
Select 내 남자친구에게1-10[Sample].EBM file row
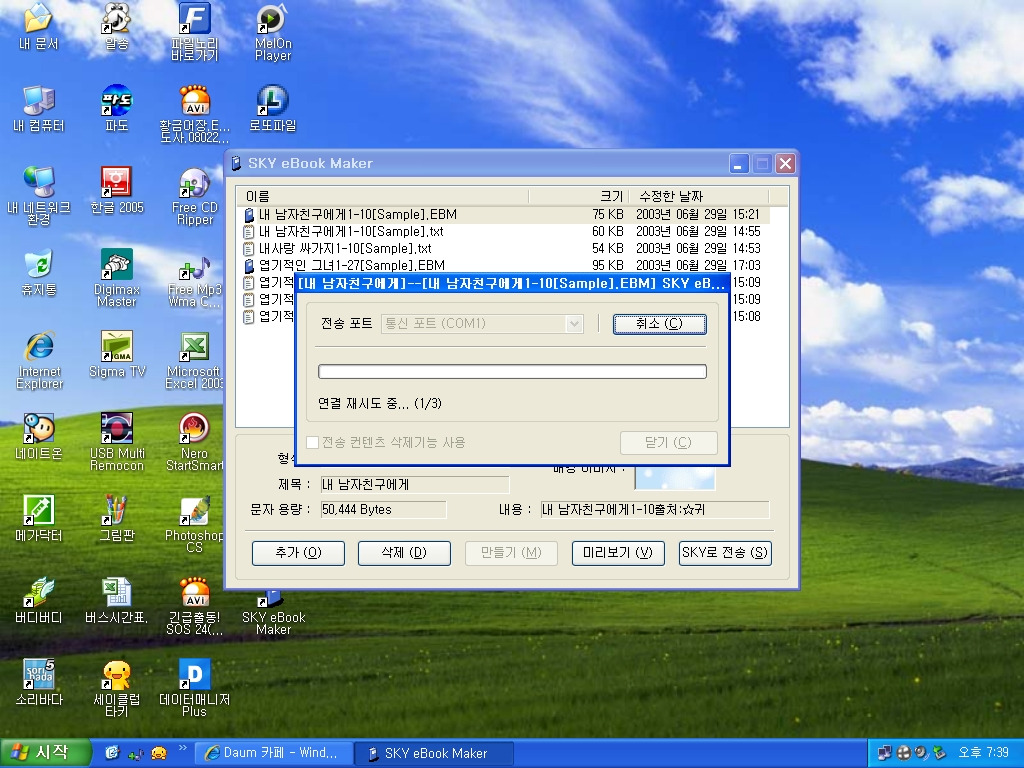505,215
